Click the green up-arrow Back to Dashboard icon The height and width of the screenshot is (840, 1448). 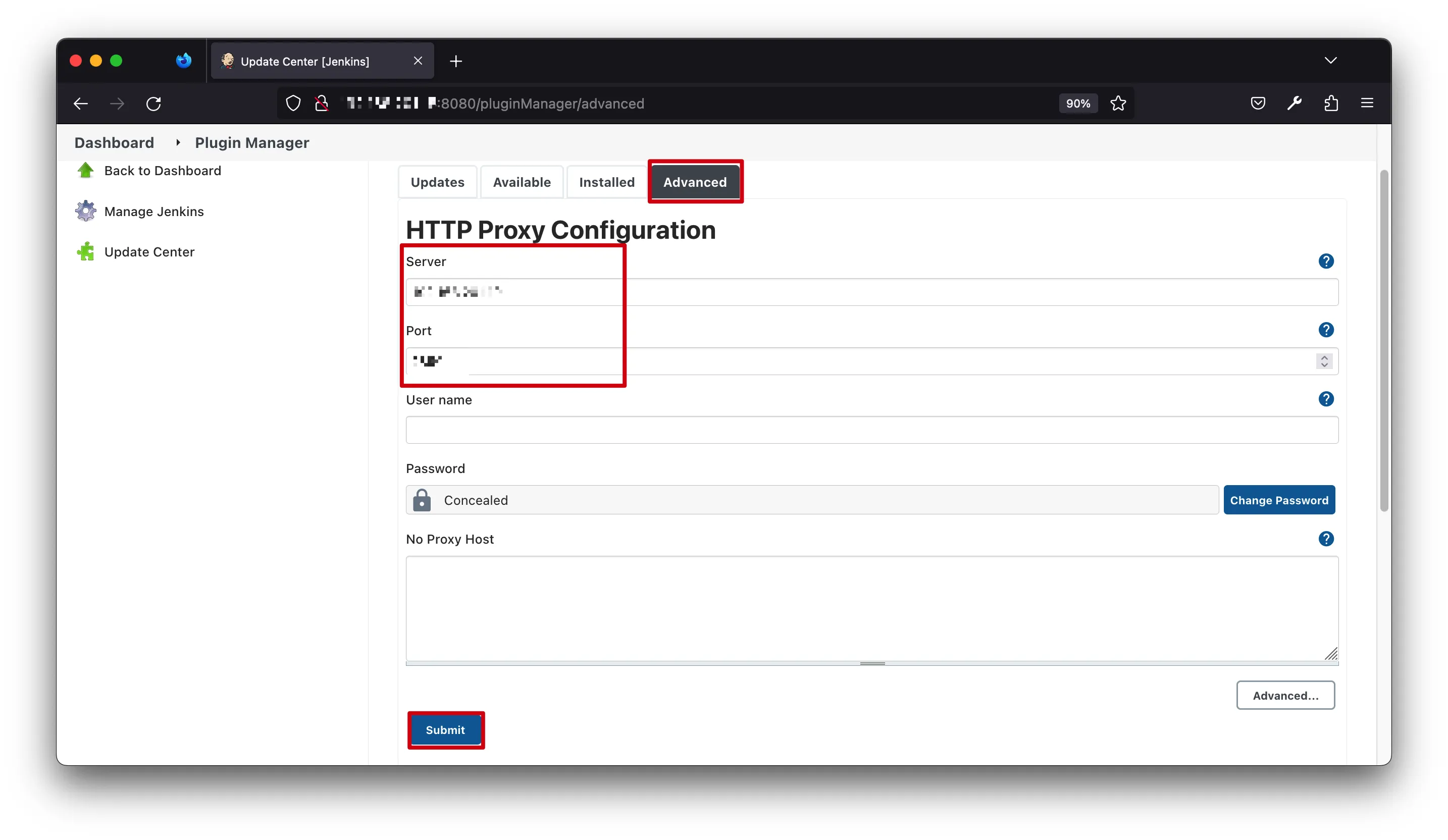click(86, 170)
